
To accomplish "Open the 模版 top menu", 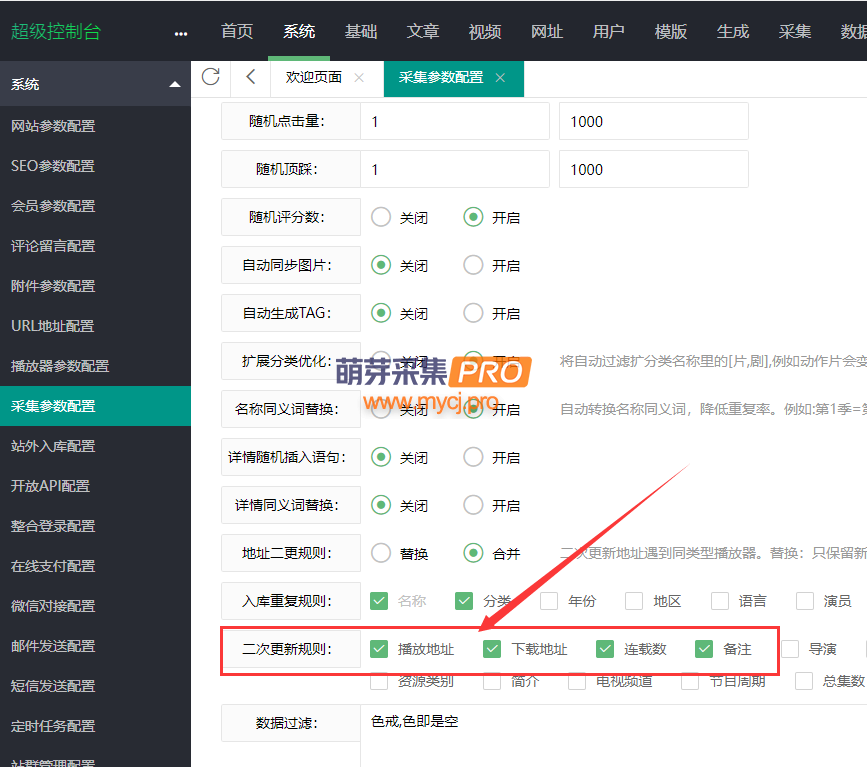I will [671, 32].
